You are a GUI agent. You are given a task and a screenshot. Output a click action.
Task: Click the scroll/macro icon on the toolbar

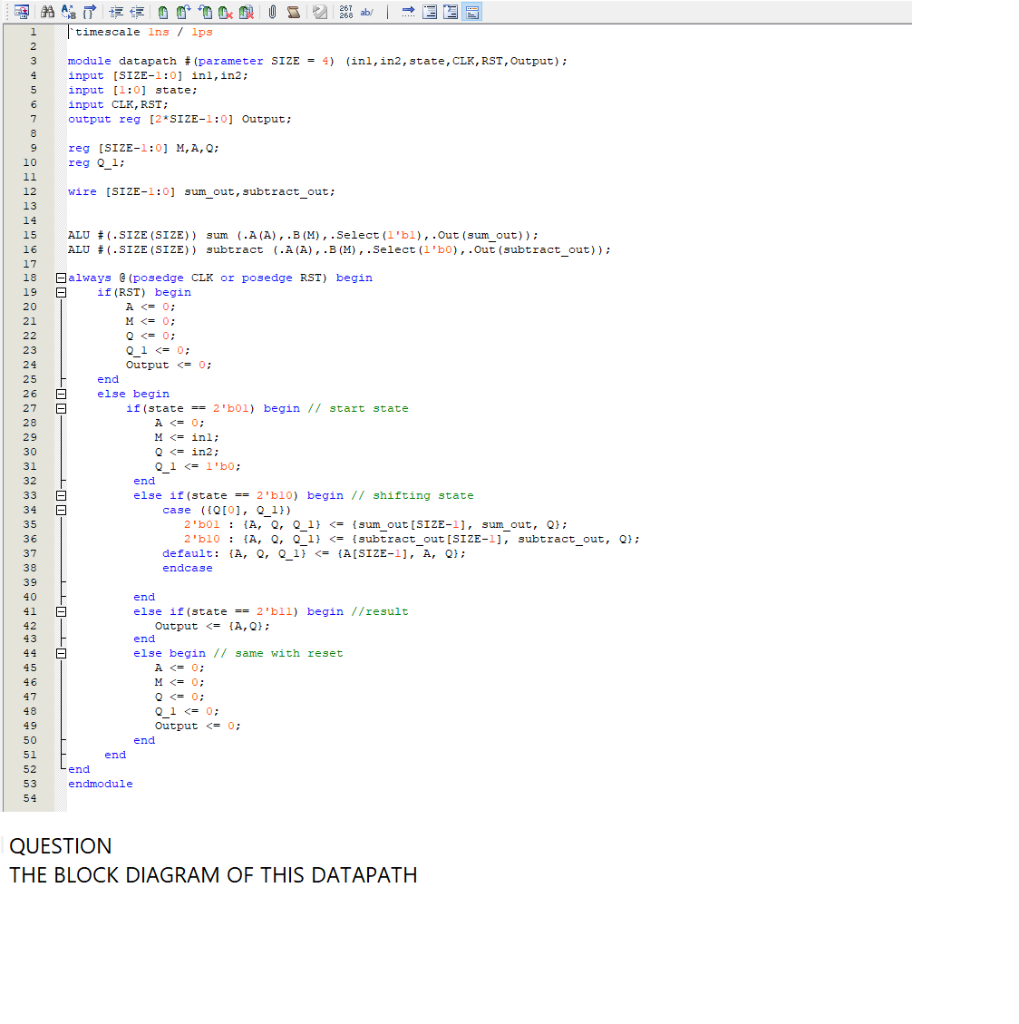tap(292, 11)
